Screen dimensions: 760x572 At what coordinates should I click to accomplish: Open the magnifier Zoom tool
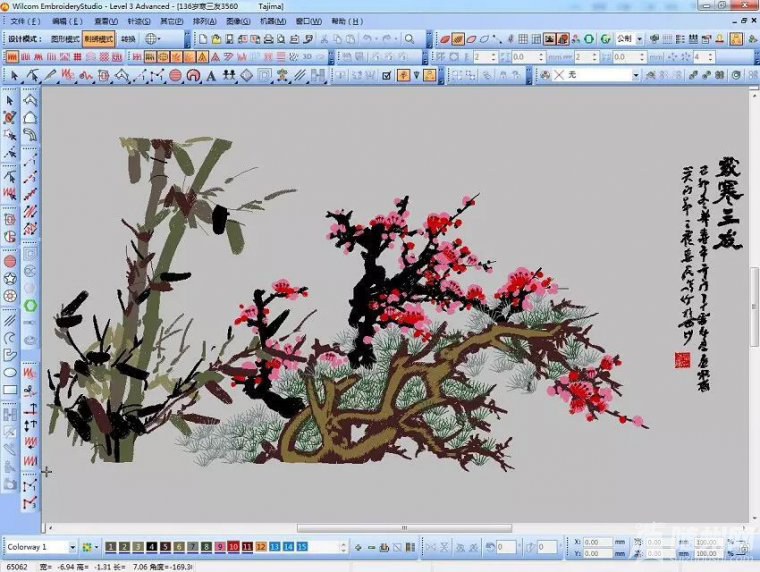[410, 39]
